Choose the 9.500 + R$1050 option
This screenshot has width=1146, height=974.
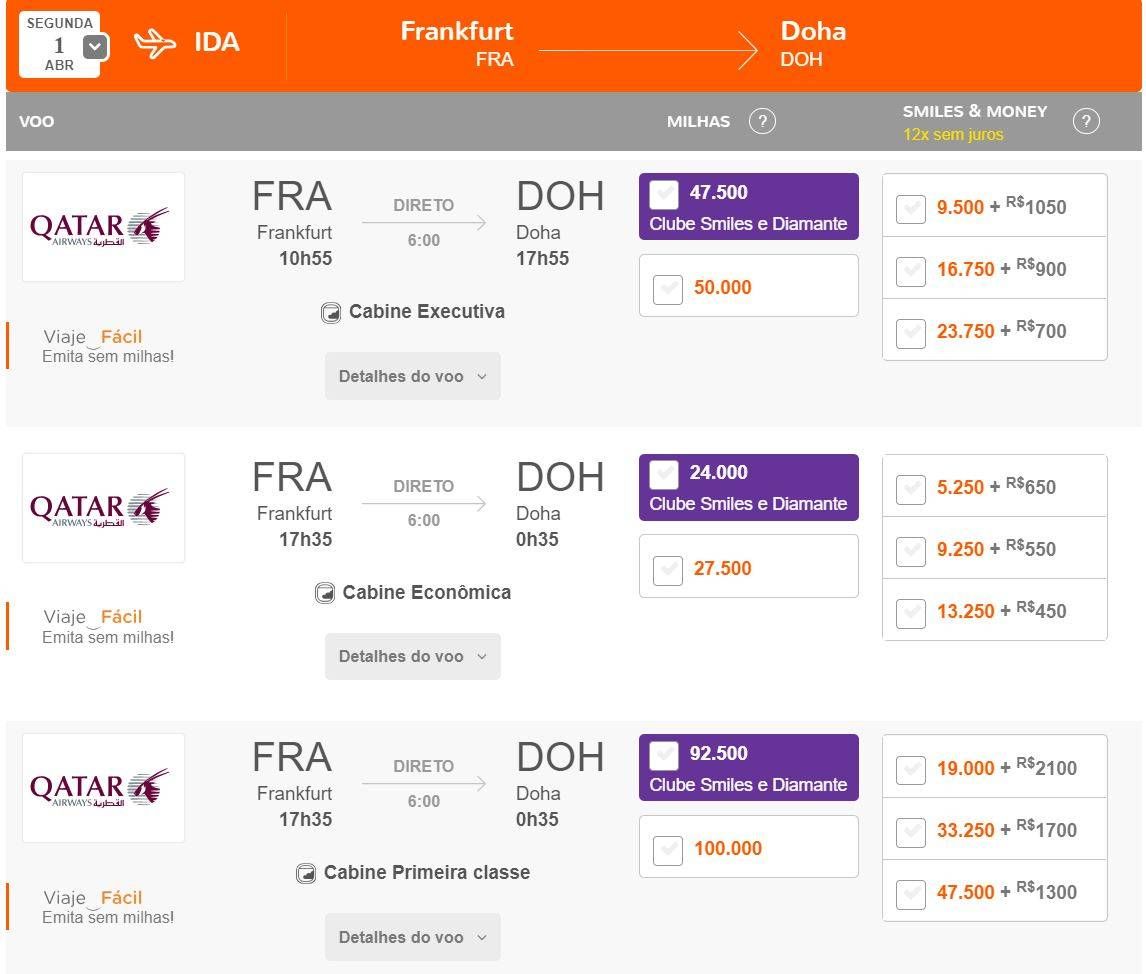910,209
